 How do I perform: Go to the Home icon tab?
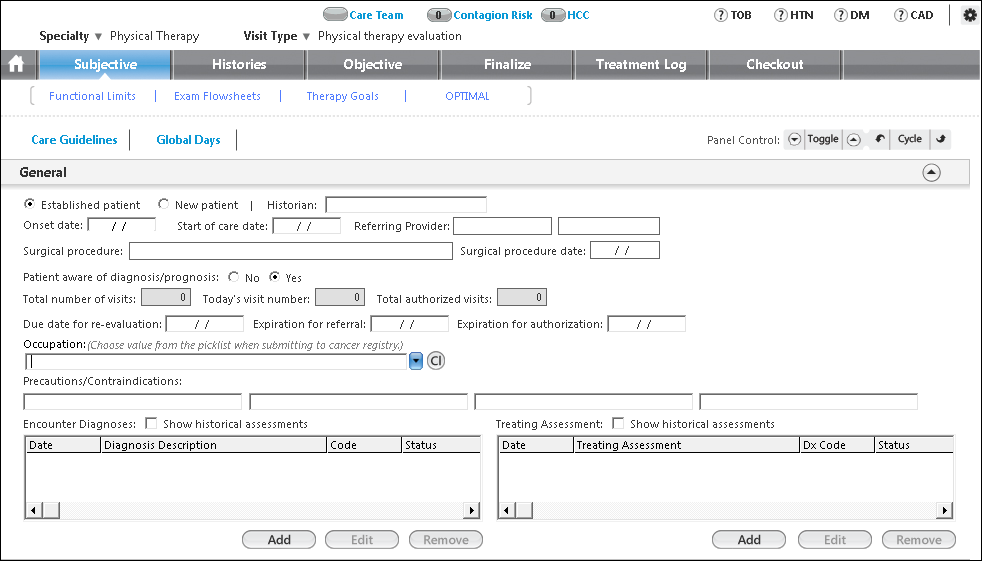click(x=16, y=64)
